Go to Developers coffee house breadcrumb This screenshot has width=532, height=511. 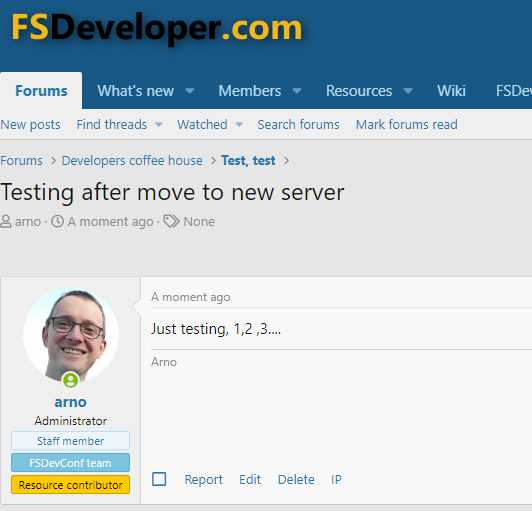[x=132, y=160]
